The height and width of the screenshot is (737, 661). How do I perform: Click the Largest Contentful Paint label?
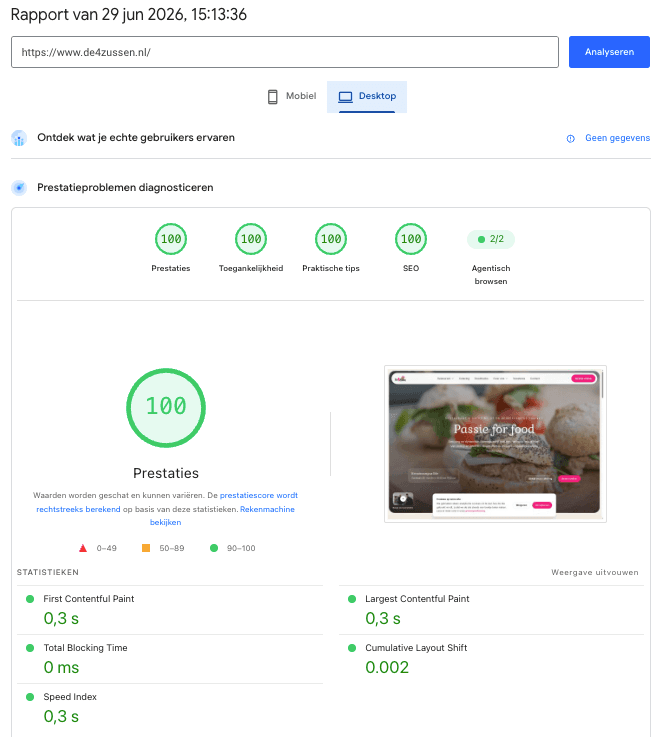pyautogui.click(x=417, y=599)
